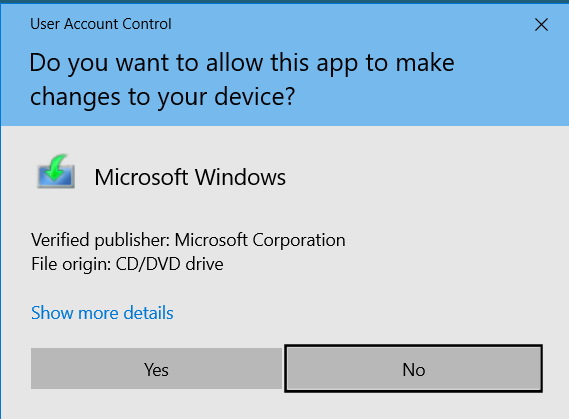Viewport: 569px width, 419px height.
Task: Click the word 'Control' in the dialog title
Action: point(147,24)
